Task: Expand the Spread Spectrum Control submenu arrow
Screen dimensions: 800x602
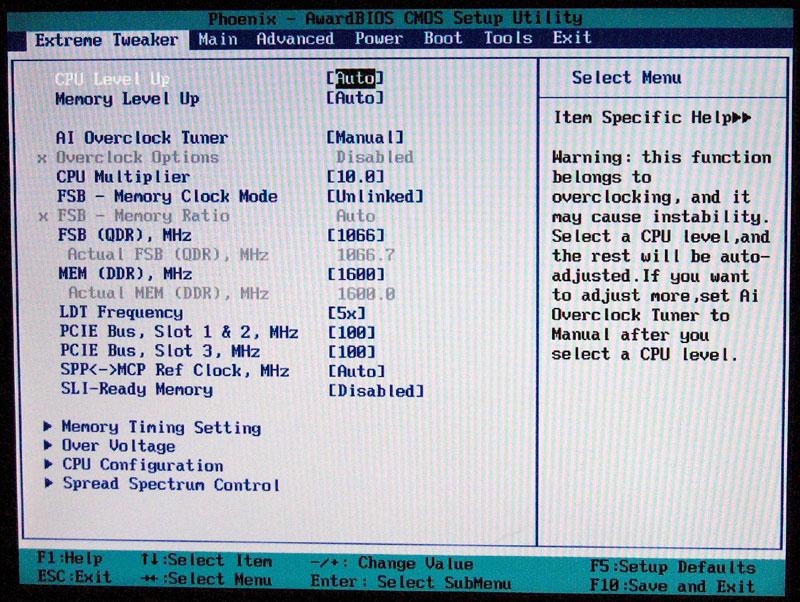Action: tap(49, 483)
